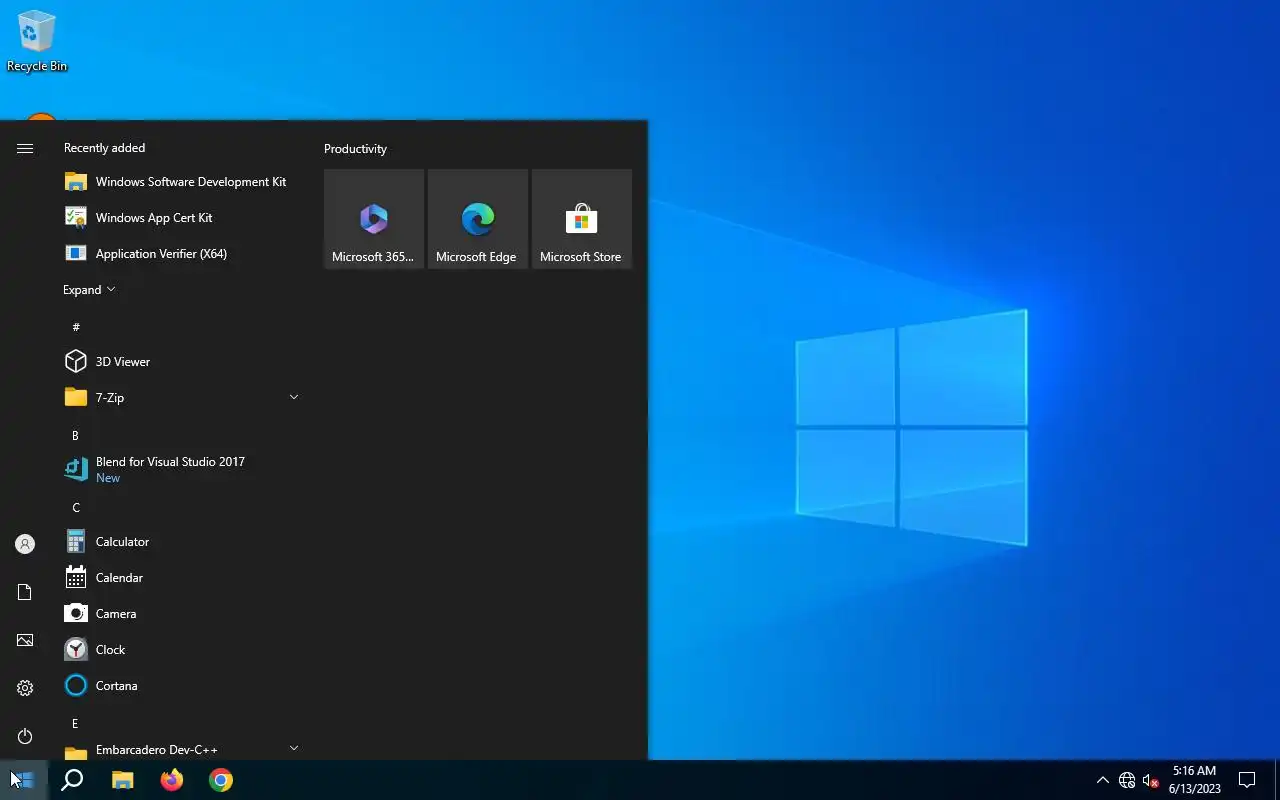
Task: Open Settings gear in Start sidebar
Action: pyautogui.click(x=25, y=688)
